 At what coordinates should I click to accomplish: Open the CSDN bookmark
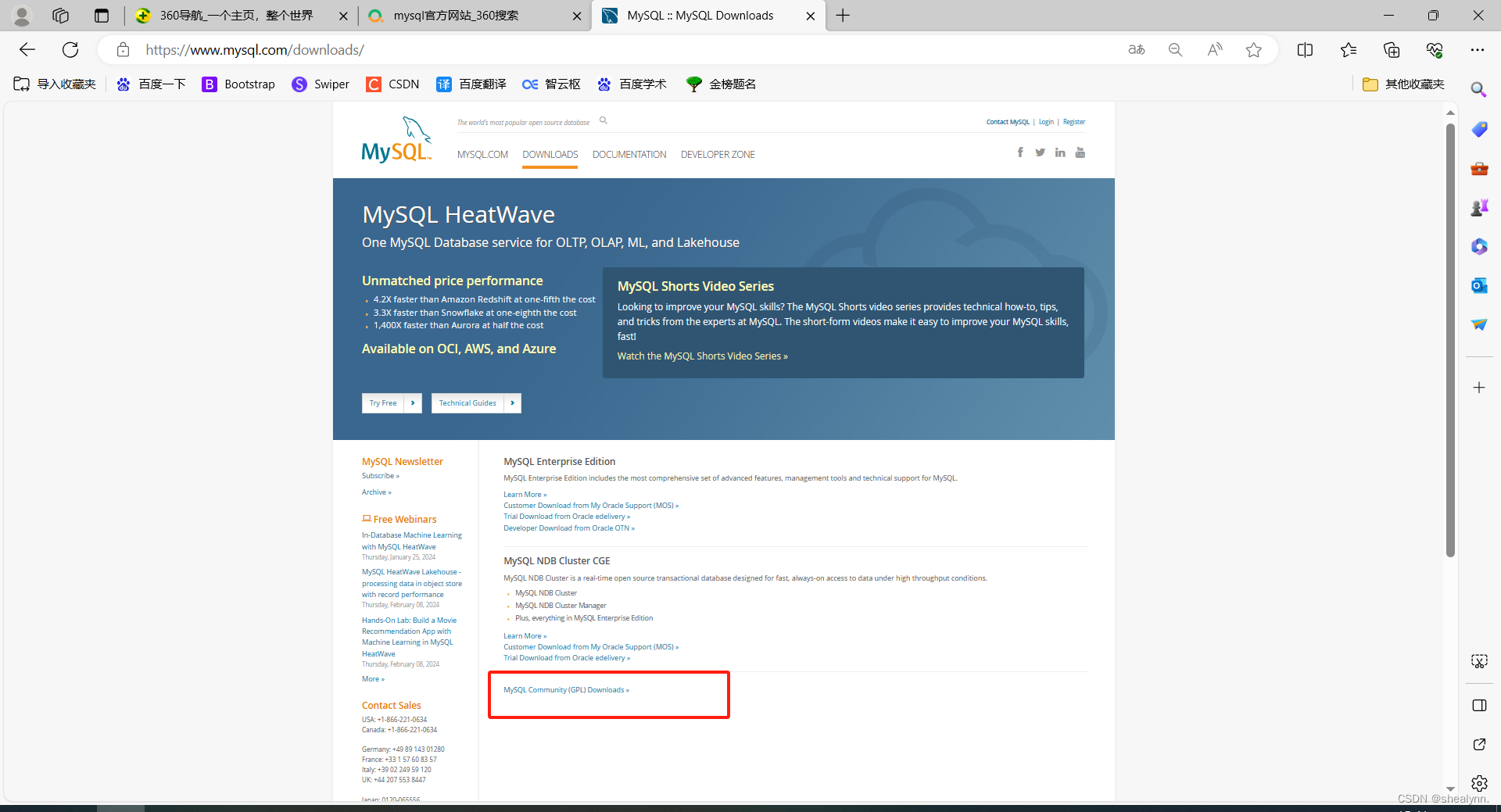pyautogui.click(x=392, y=84)
